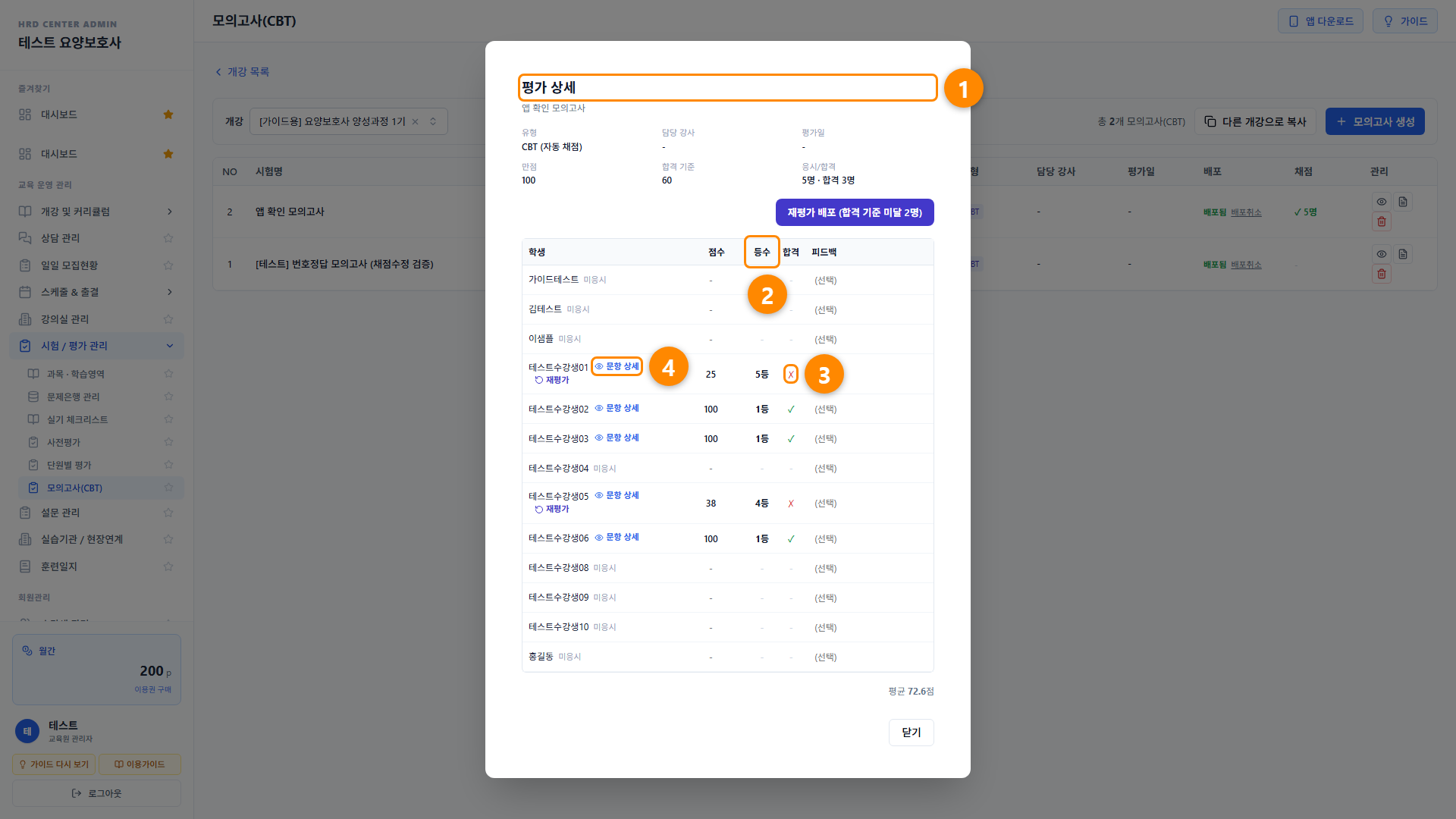Open the 개강 course selector combo box

[x=349, y=121]
